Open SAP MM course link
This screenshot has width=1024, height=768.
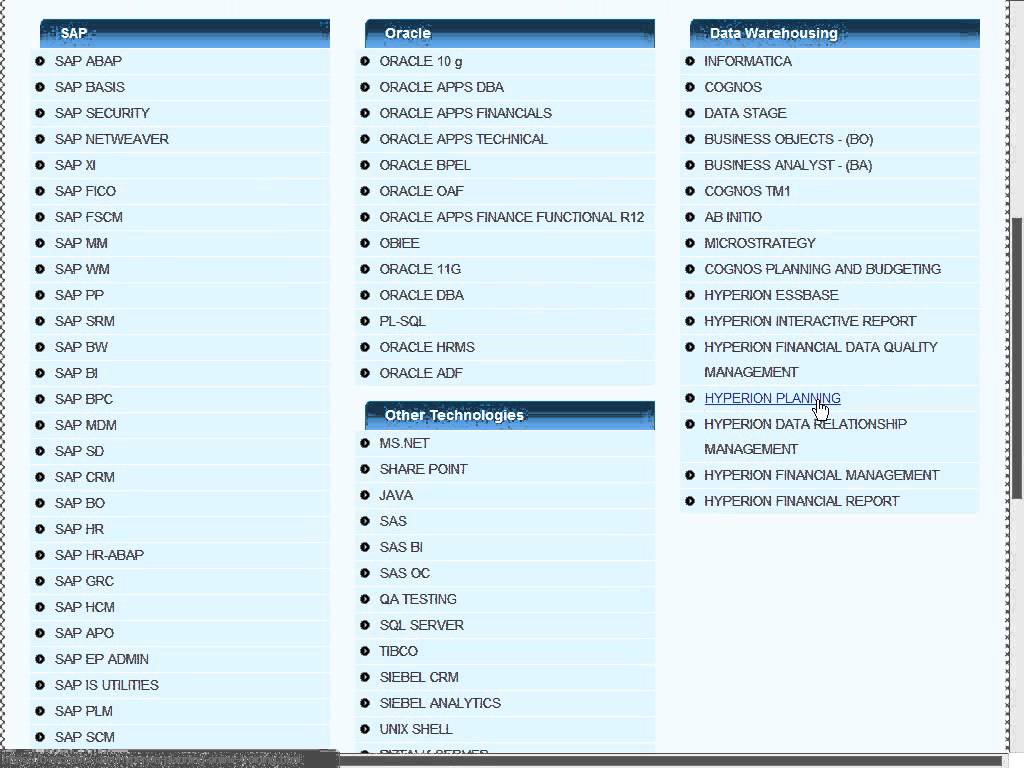point(81,244)
